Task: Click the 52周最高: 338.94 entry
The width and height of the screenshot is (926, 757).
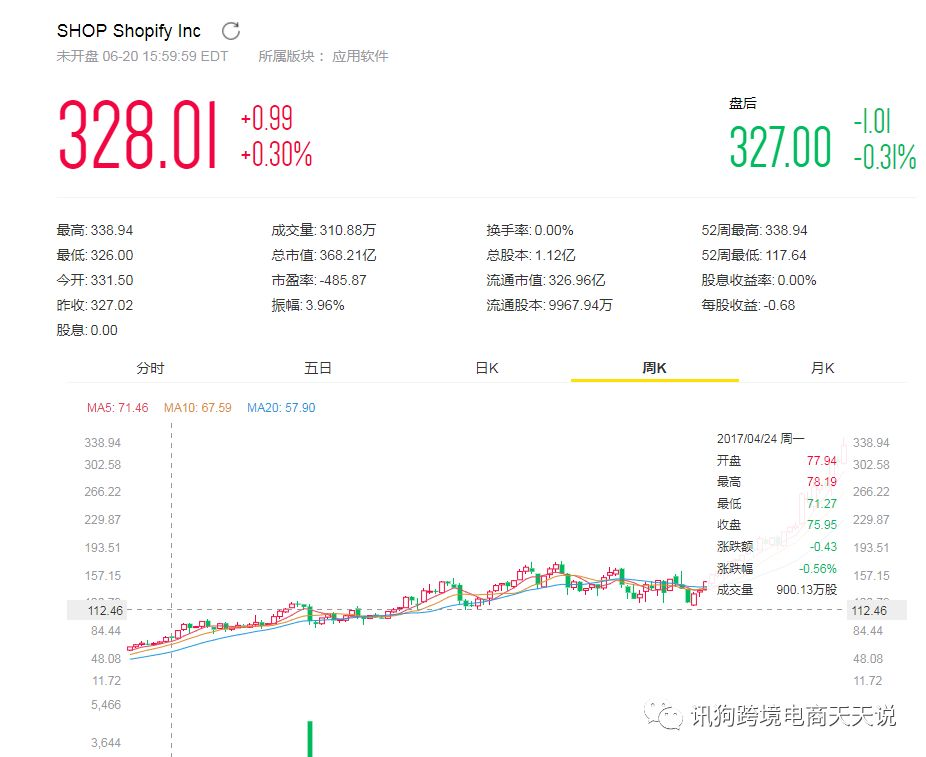Action: click(x=754, y=230)
